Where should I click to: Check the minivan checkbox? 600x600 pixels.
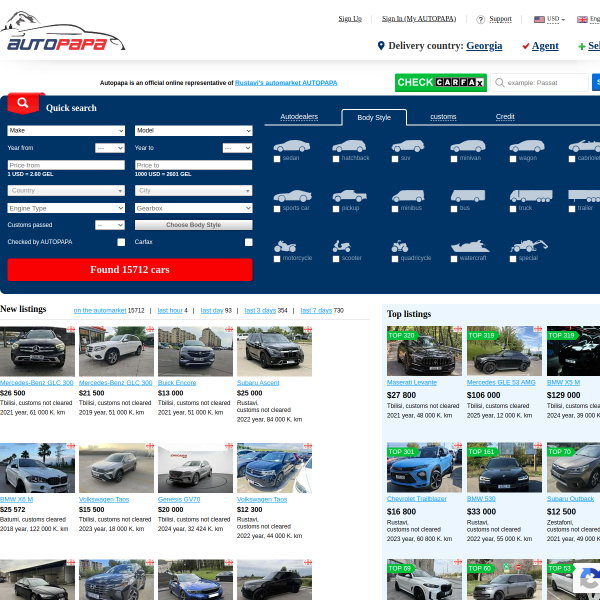point(454,159)
